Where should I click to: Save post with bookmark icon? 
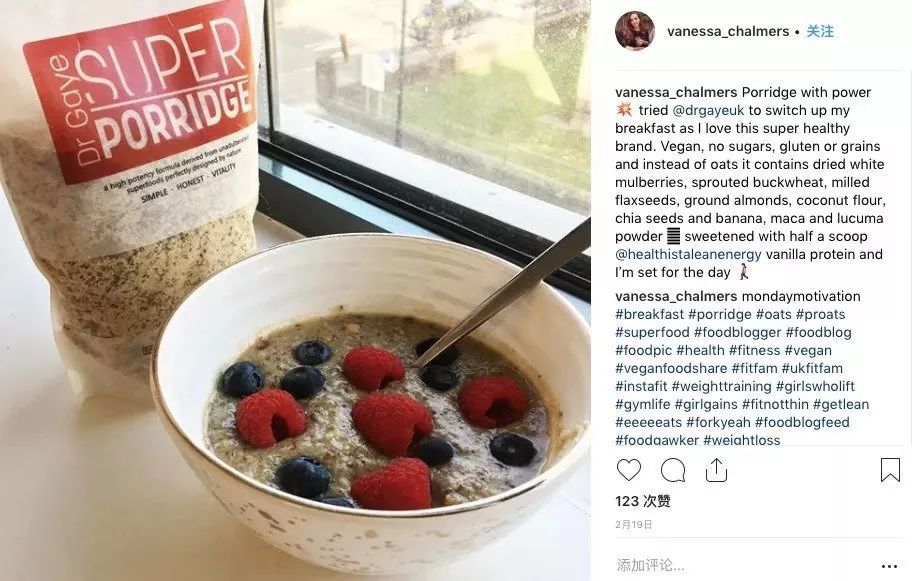(x=890, y=470)
